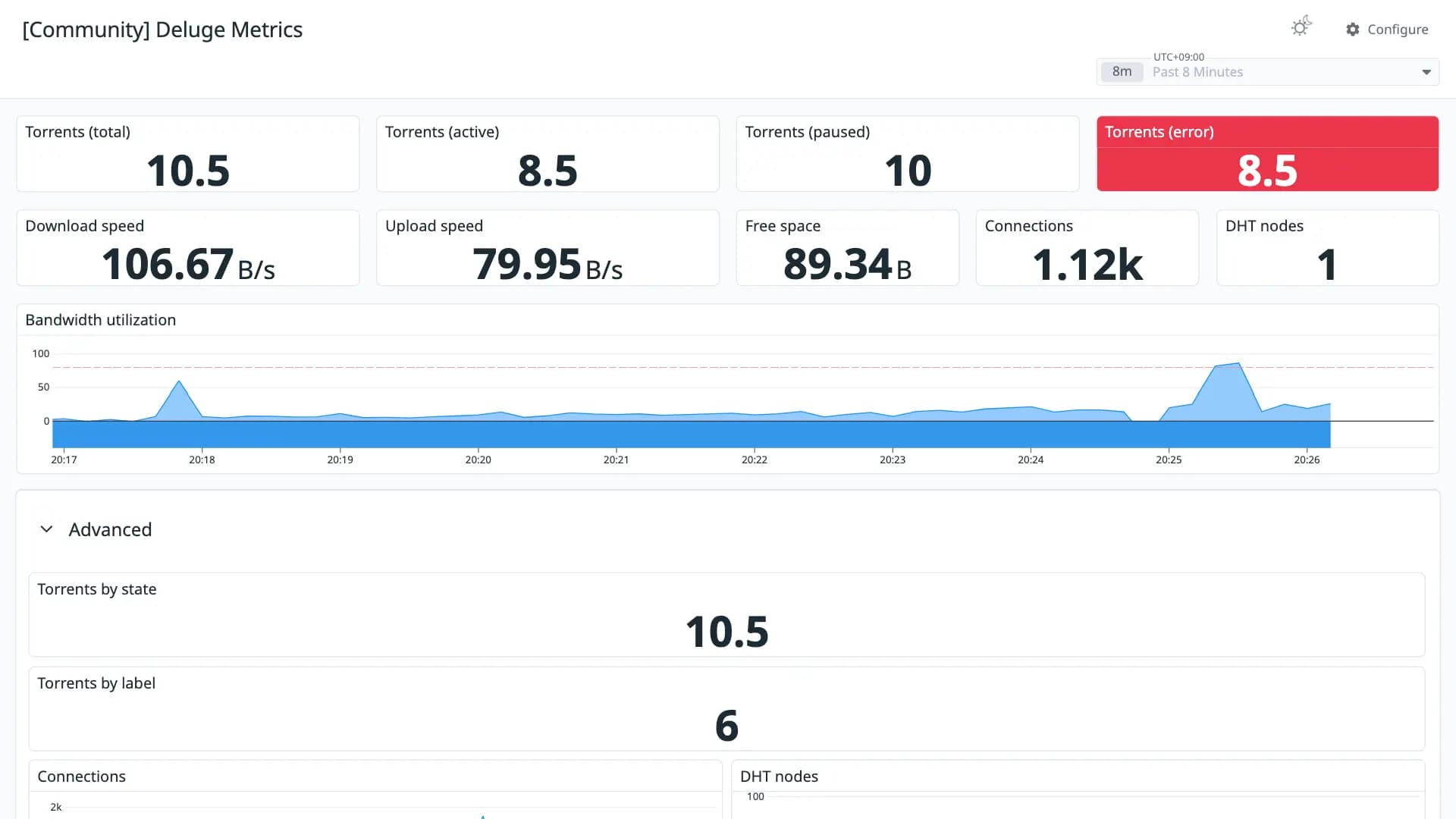Click the DHT nodes graph title in Advanced
Image resolution: width=1456 pixels, height=819 pixels.
pos(779,777)
